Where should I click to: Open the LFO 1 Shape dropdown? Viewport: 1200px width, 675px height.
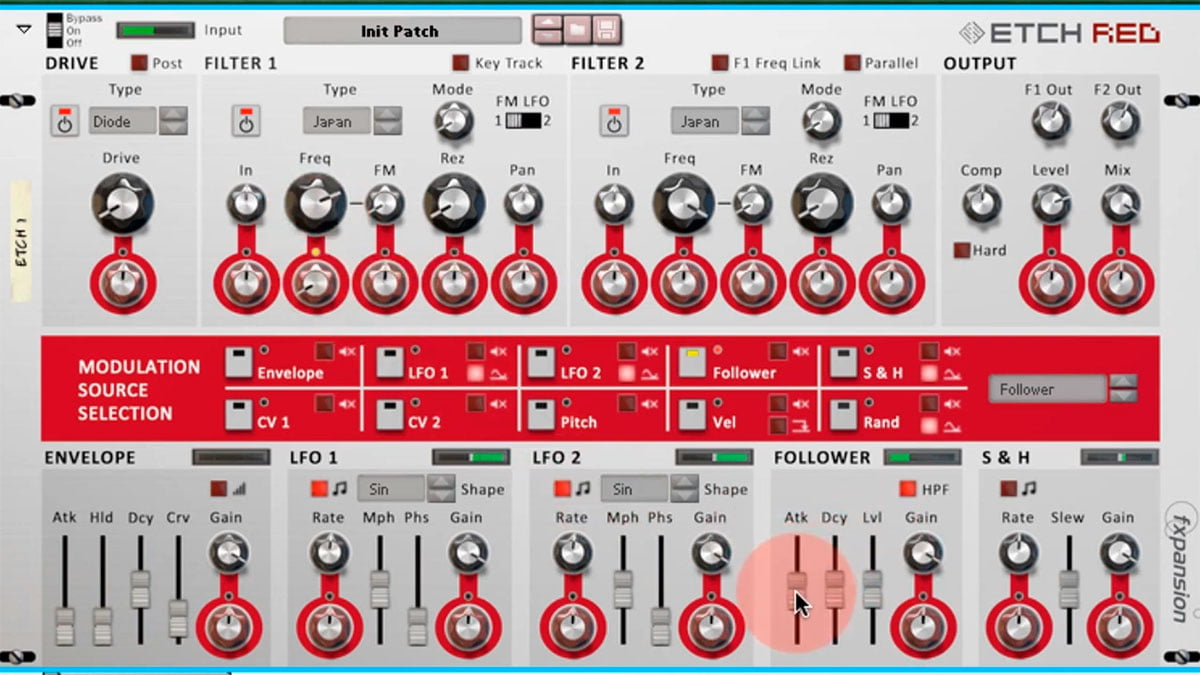pos(392,489)
